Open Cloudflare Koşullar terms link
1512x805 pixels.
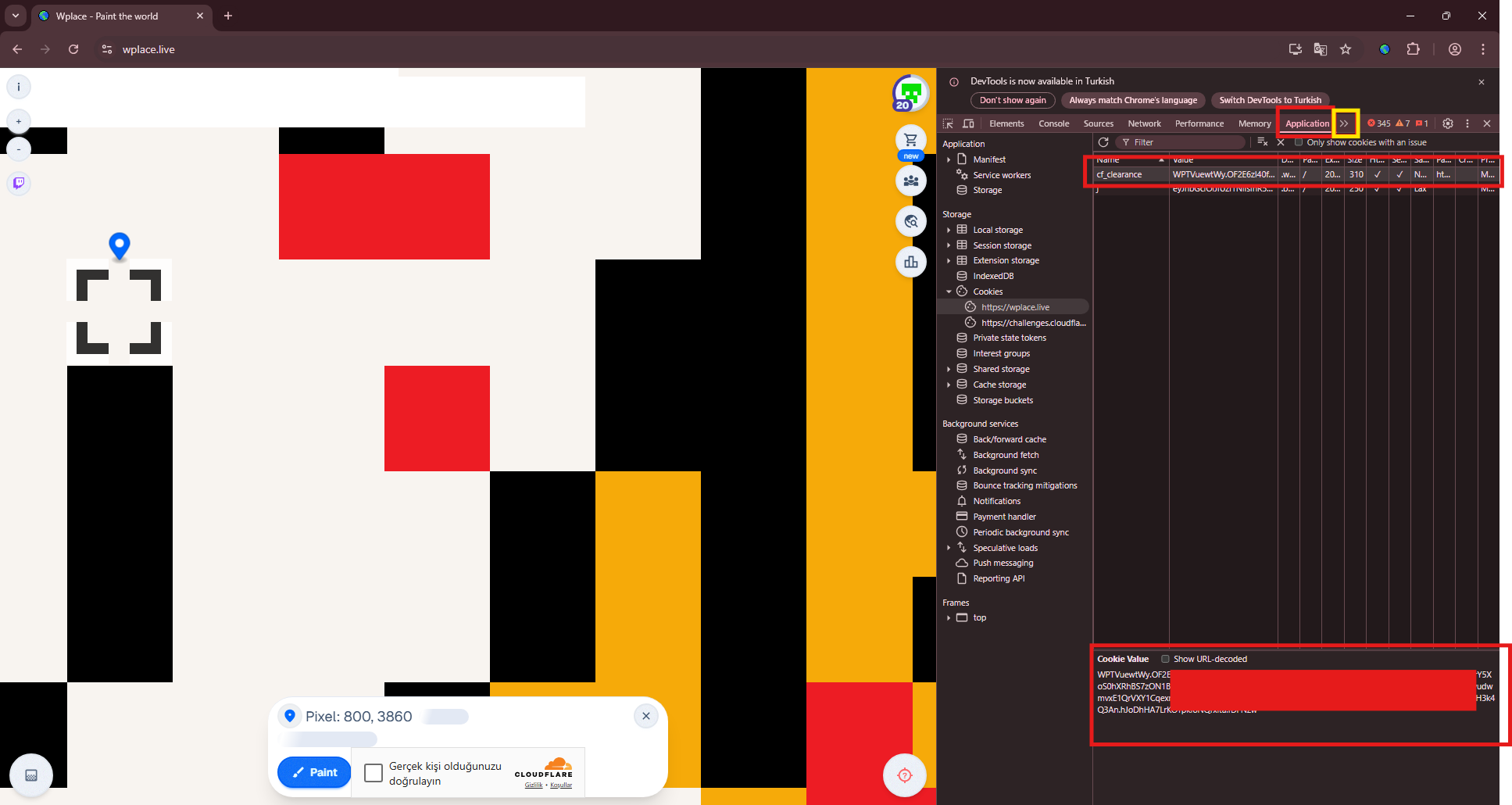(561, 785)
